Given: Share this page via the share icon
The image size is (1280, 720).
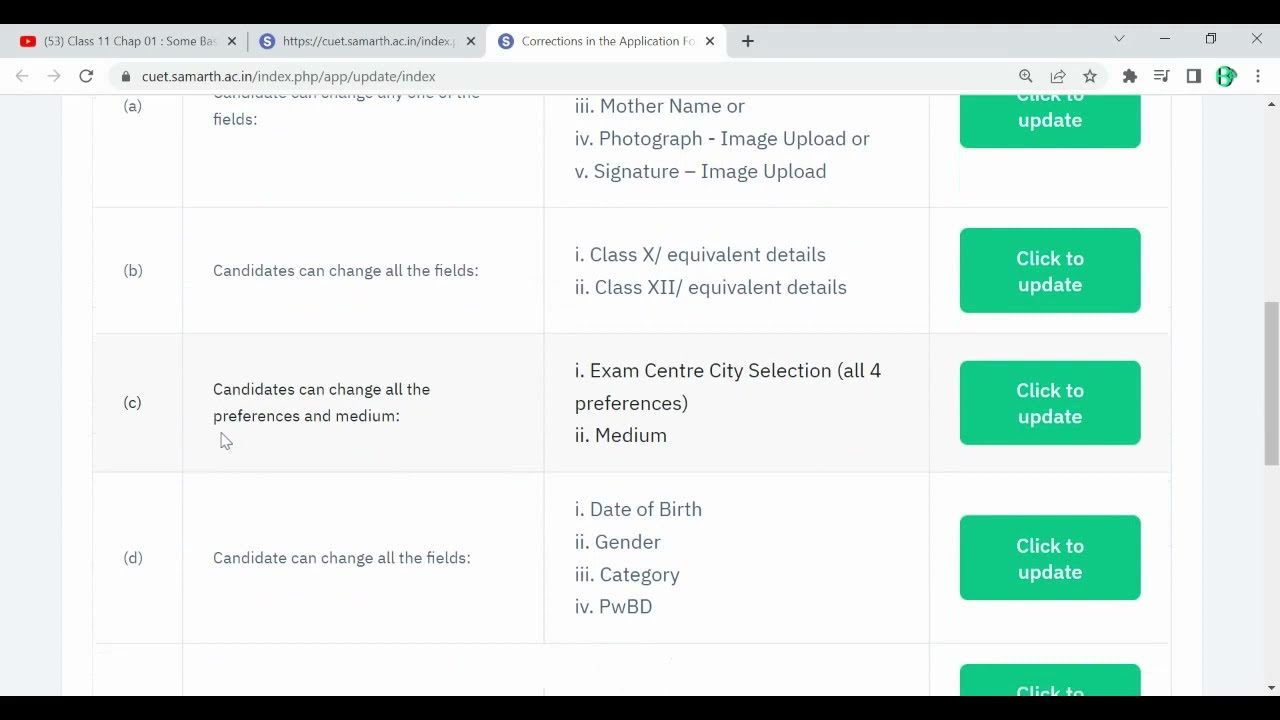Looking at the screenshot, I should pyautogui.click(x=1058, y=76).
